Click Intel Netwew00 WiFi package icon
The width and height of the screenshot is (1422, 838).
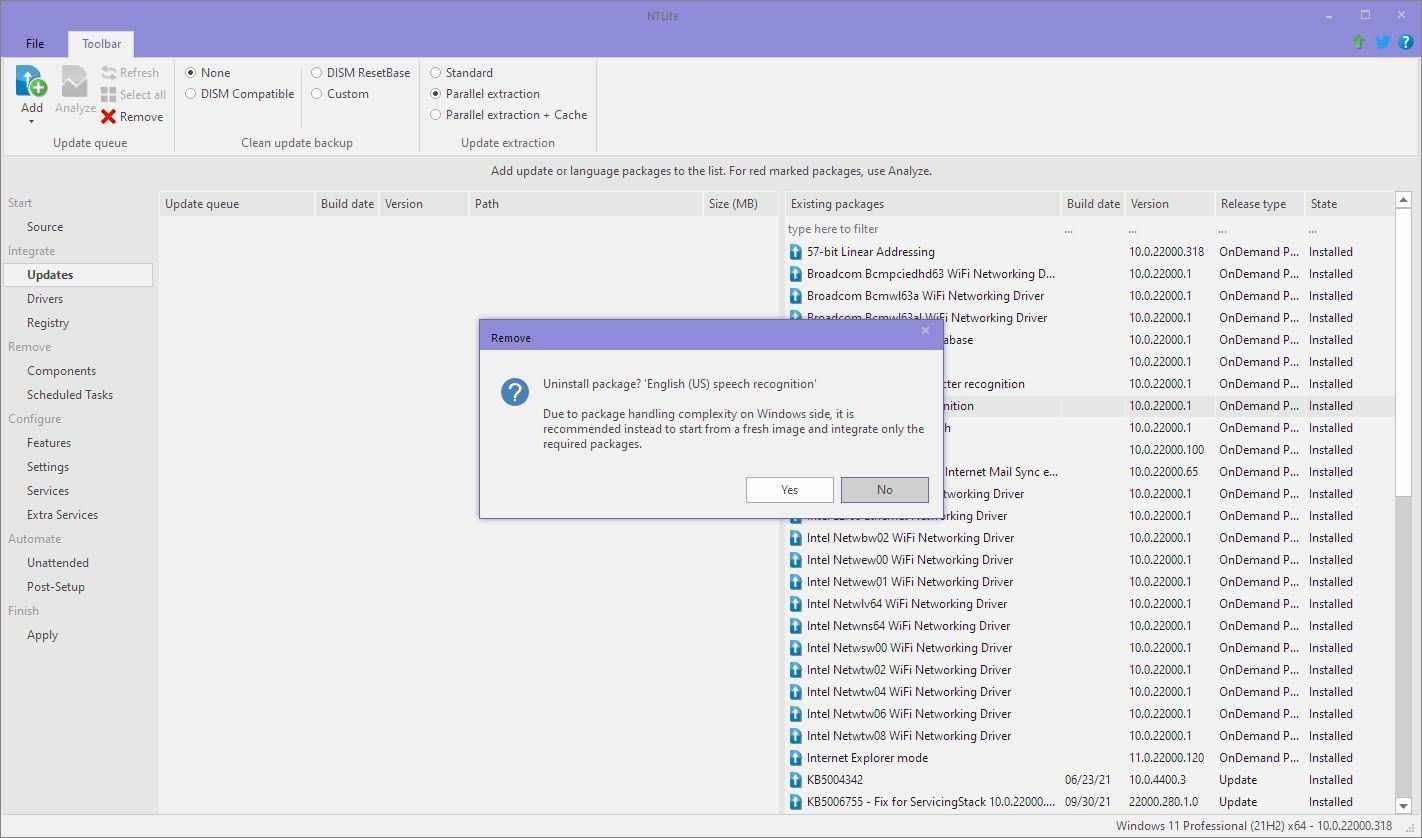pos(796,560)
